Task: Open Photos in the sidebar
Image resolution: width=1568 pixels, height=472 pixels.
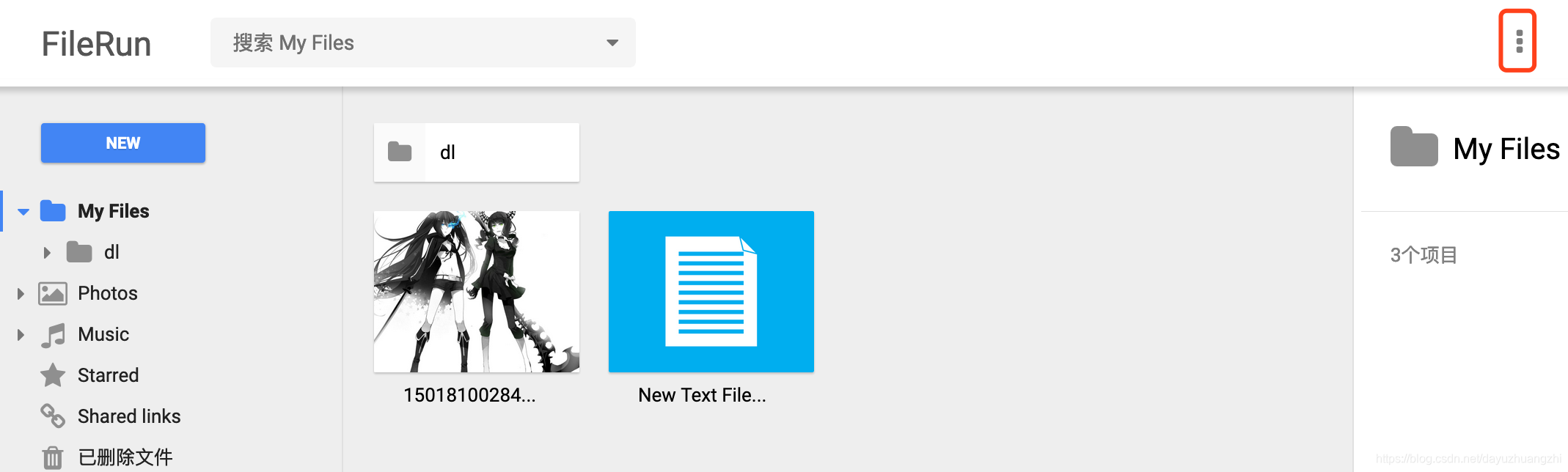Action: [108, 293]
